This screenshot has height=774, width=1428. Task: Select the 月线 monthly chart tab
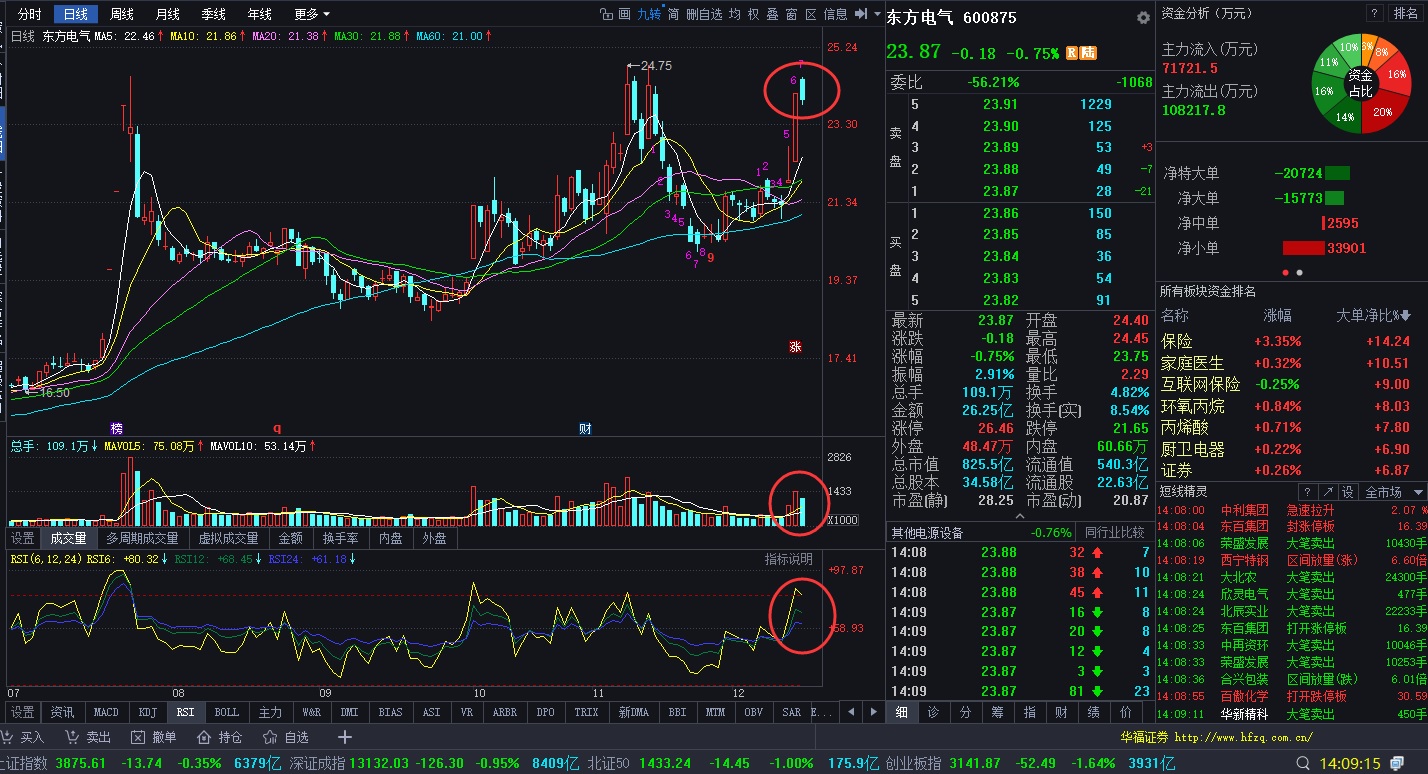(168, 14)
